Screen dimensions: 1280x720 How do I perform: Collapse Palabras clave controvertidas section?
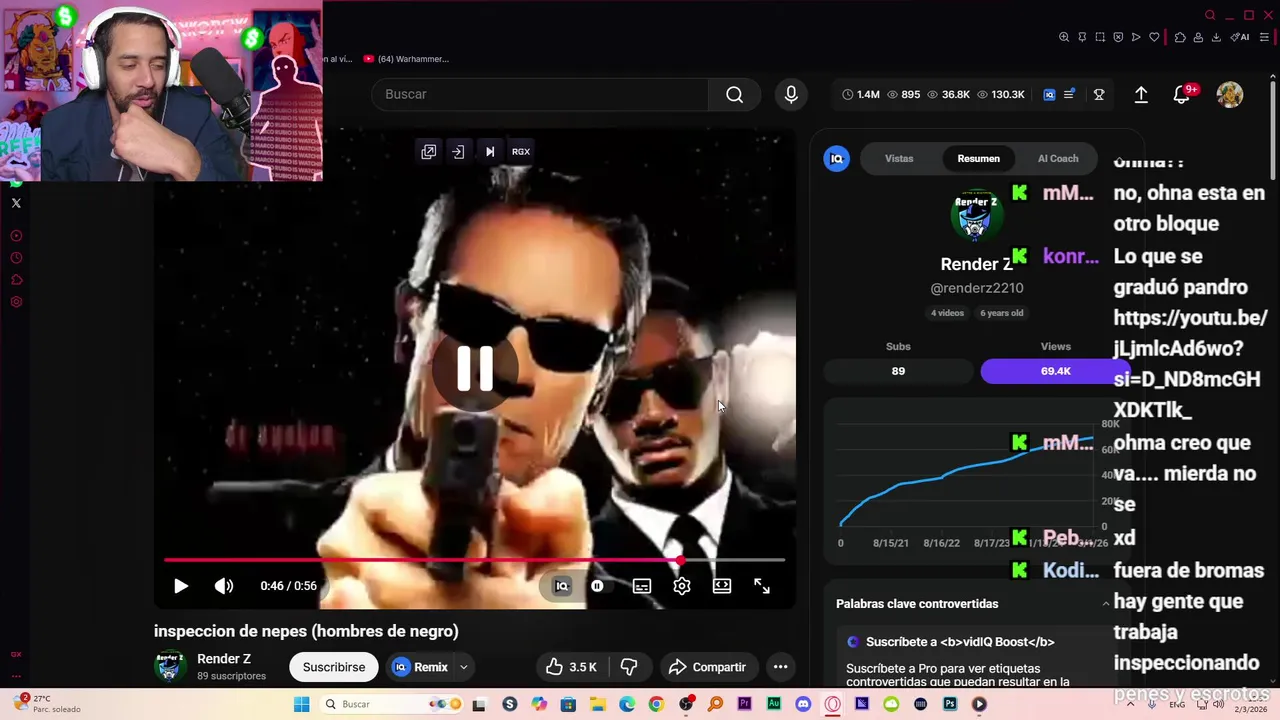1105,604
